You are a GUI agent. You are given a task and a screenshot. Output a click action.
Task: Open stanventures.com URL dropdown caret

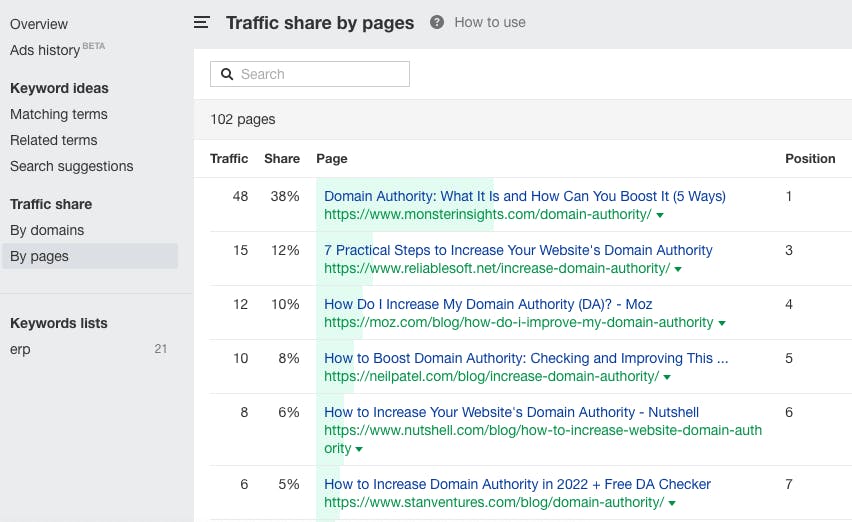(672, 503)
